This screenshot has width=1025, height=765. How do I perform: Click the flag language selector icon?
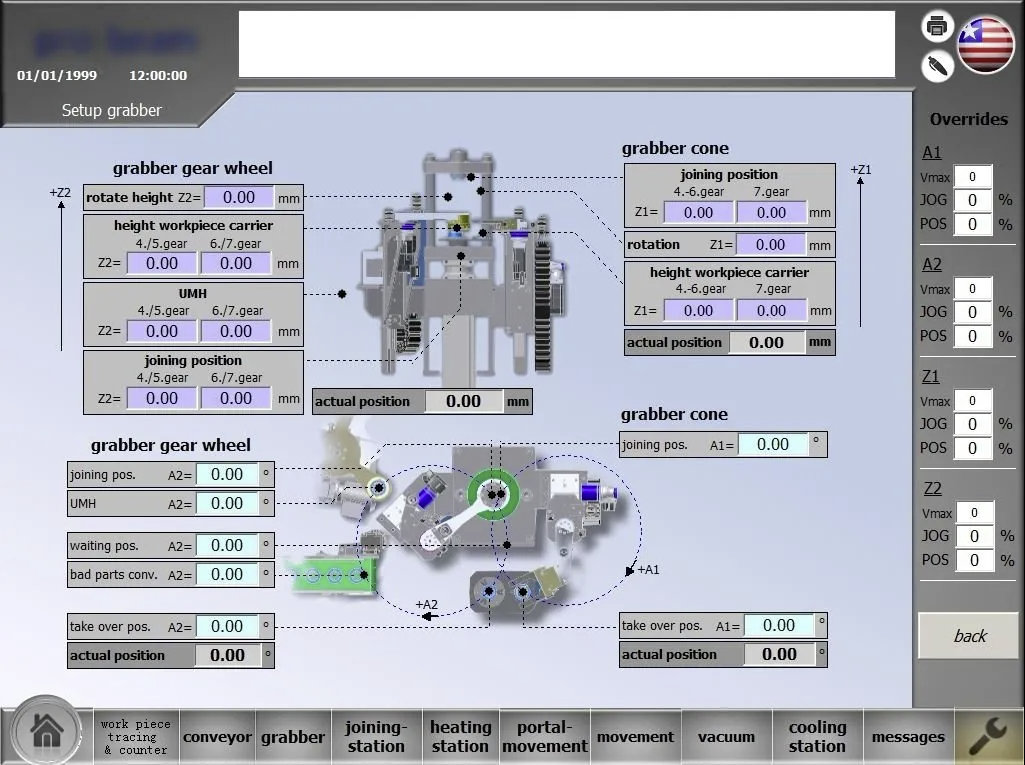(986, 45)
